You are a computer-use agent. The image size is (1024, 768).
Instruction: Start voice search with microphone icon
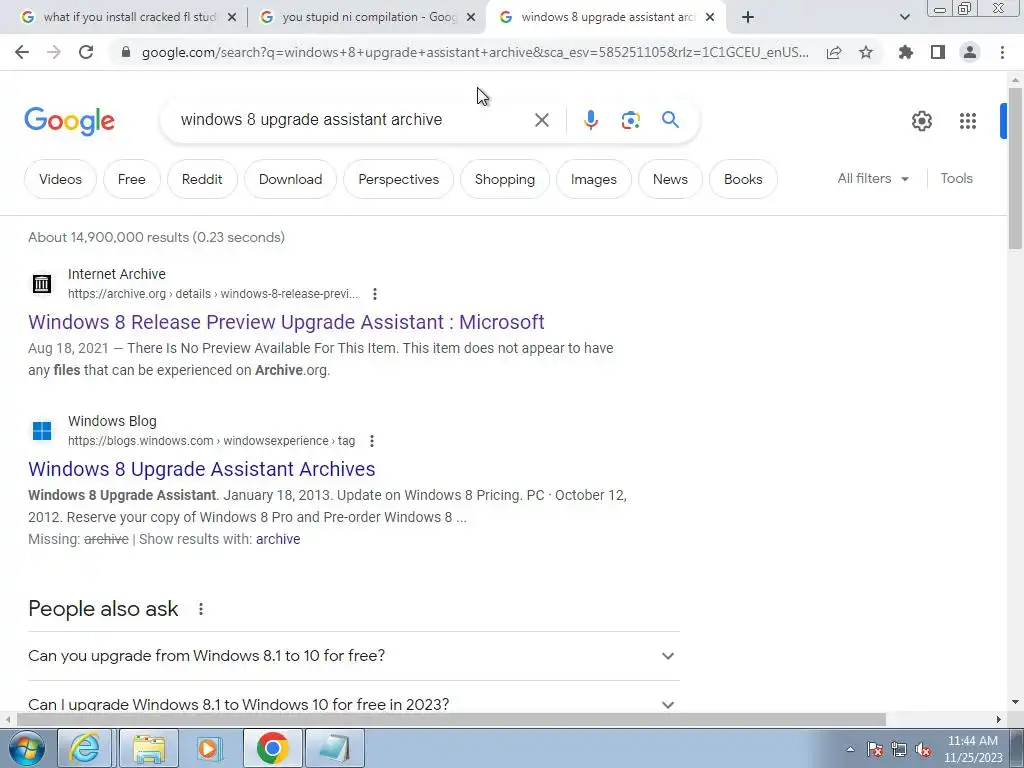pyautogui.click(x=590, y=120)
